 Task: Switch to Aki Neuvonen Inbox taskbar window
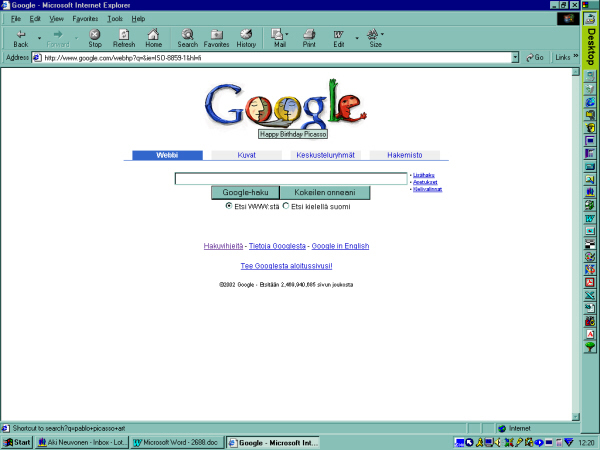pyautogui.click(x=82, y=442)
